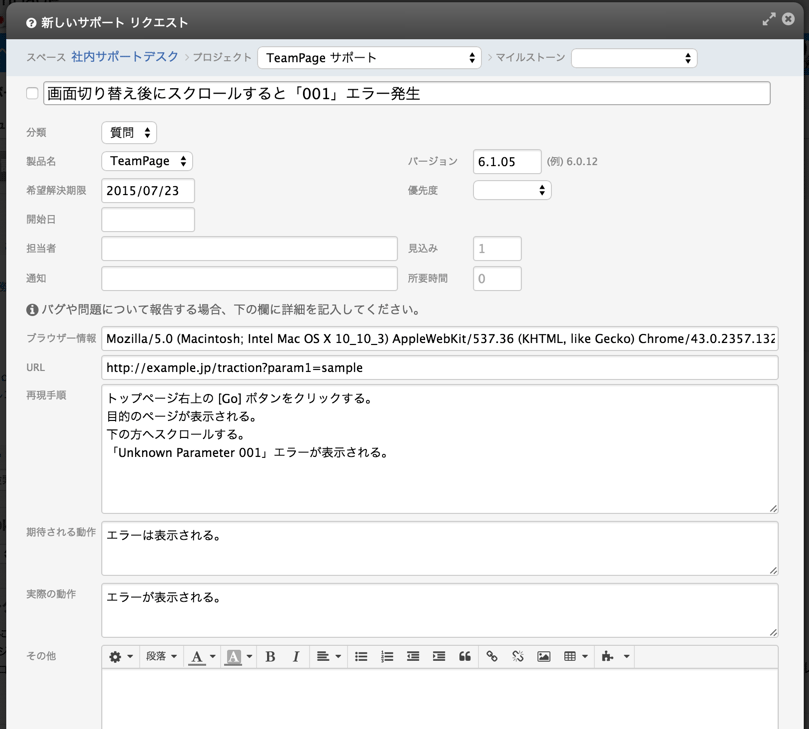Select the 見込み estimate field
Image resolution: width=809 pixels, height=729 pixels.
(497, 249)
